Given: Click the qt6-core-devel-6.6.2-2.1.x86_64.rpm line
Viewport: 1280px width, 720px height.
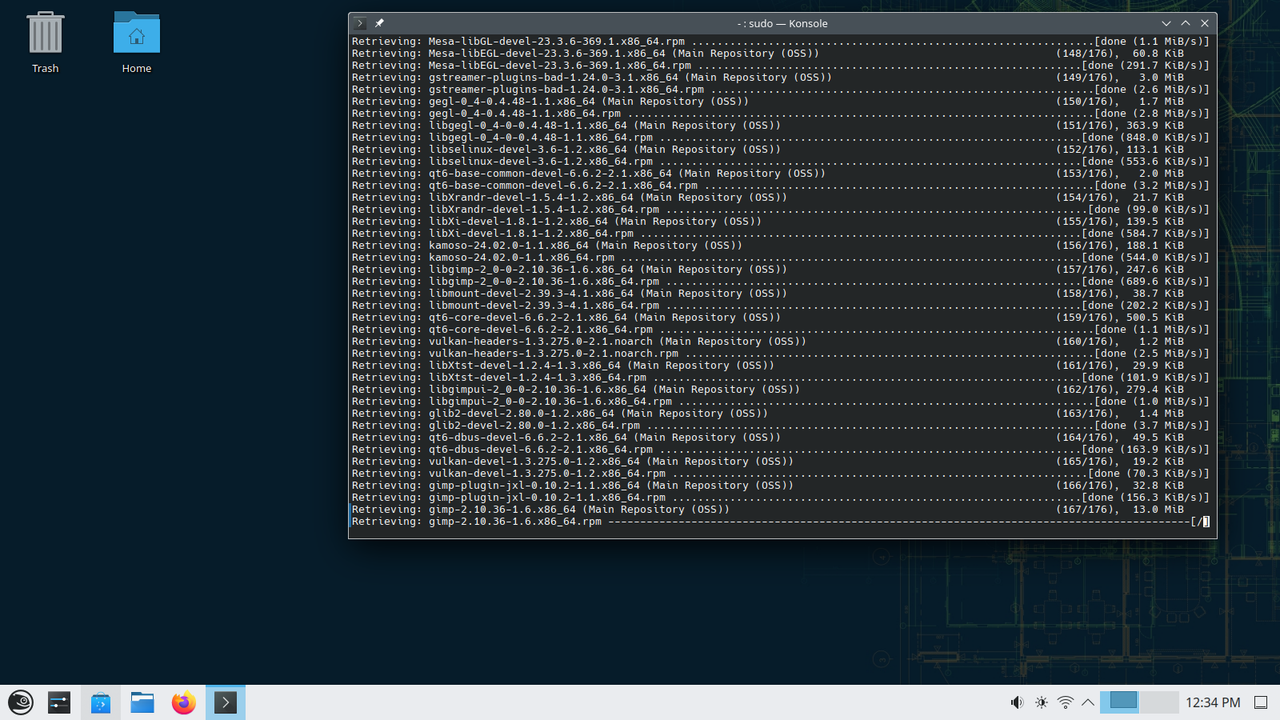Looking at the screenshot, I should [x=780, y=329].
